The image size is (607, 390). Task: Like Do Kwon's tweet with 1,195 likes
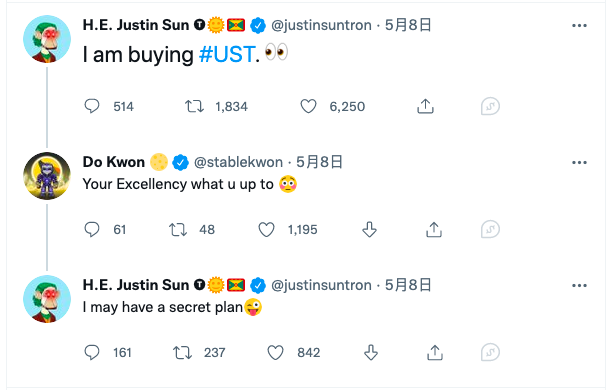pyautogui.click(x=266, y=229)
